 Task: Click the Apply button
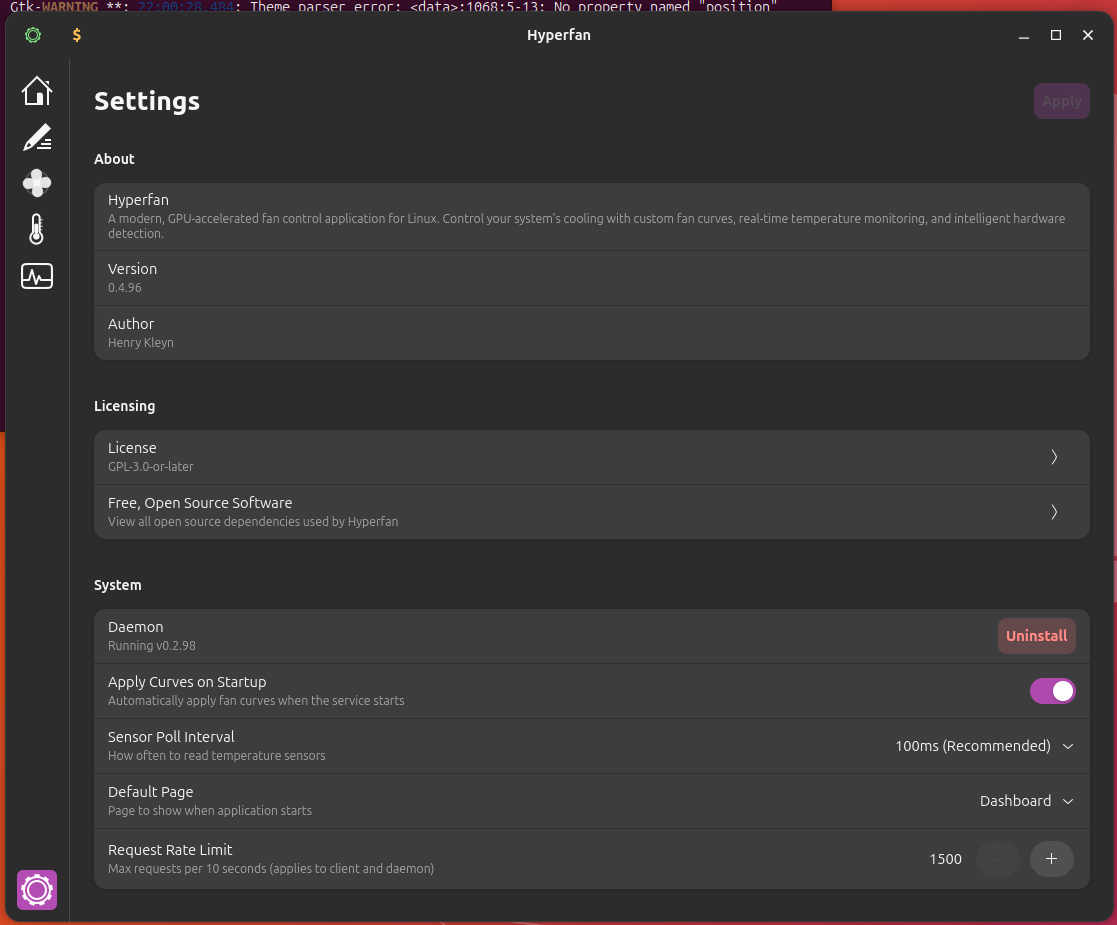coord(1061,101)
